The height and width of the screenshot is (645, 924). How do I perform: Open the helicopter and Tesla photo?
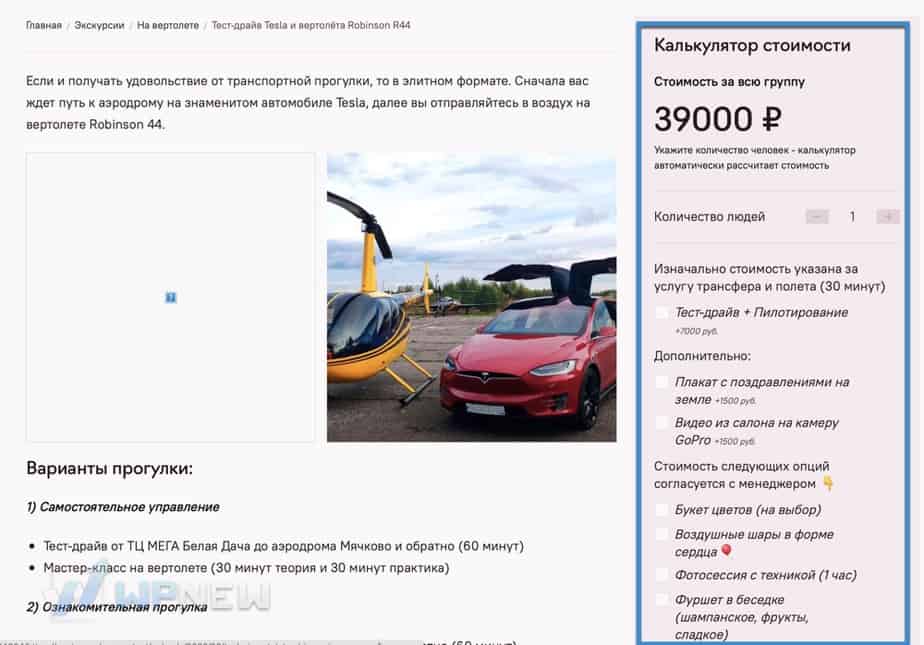click(x=471, y=297)
